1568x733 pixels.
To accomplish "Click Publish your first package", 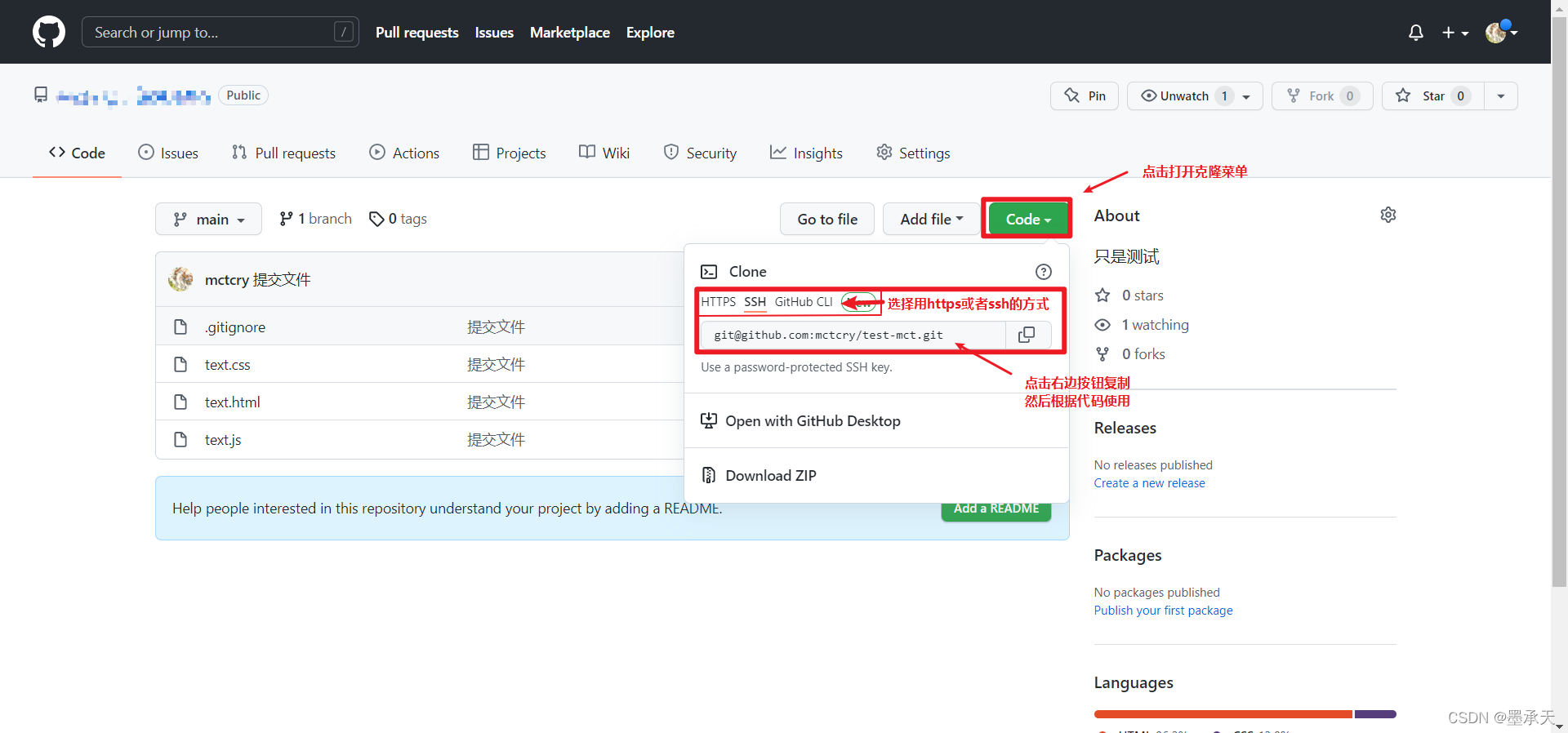I will click(x=1164, y=611).
